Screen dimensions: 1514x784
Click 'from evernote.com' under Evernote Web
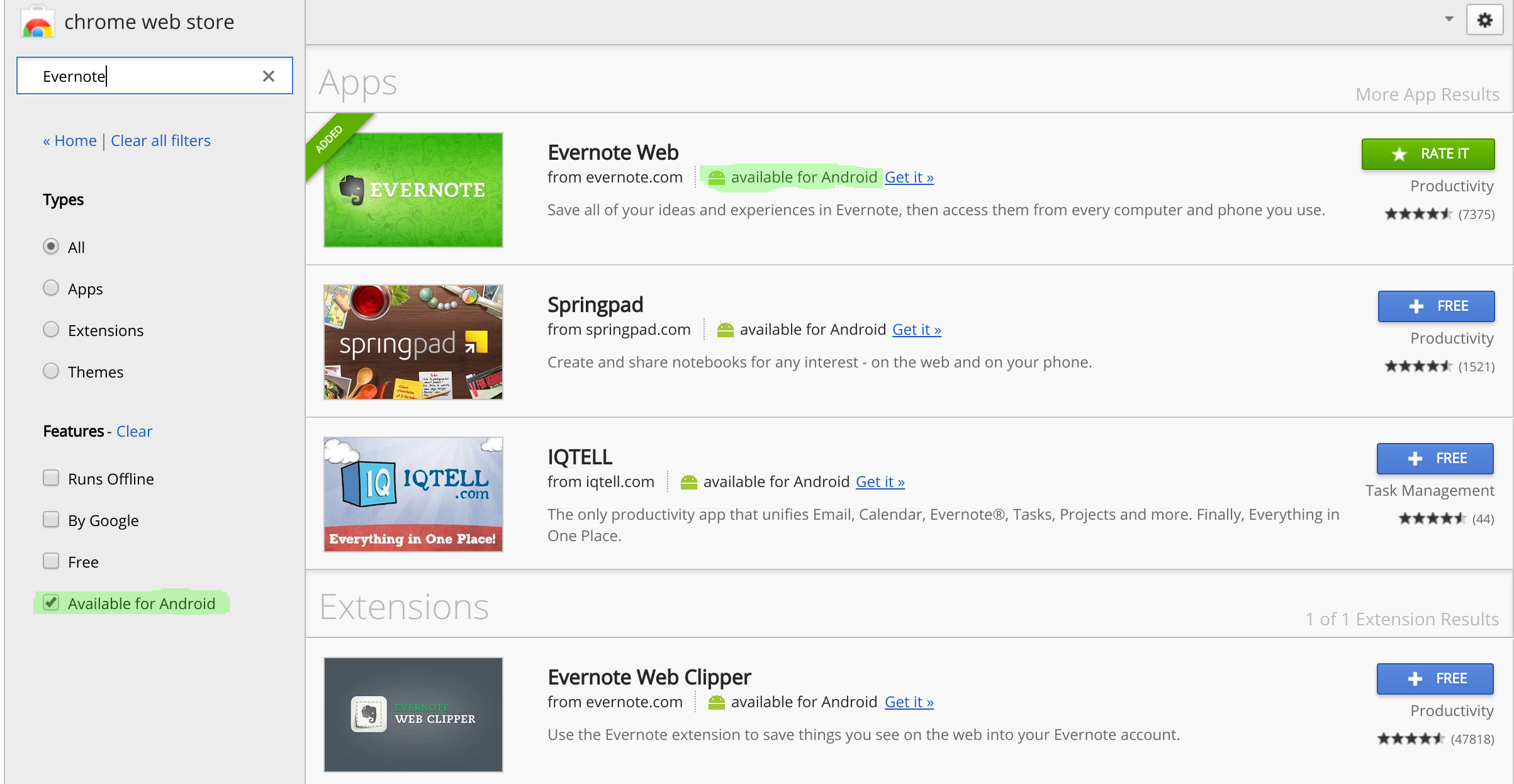615,177
